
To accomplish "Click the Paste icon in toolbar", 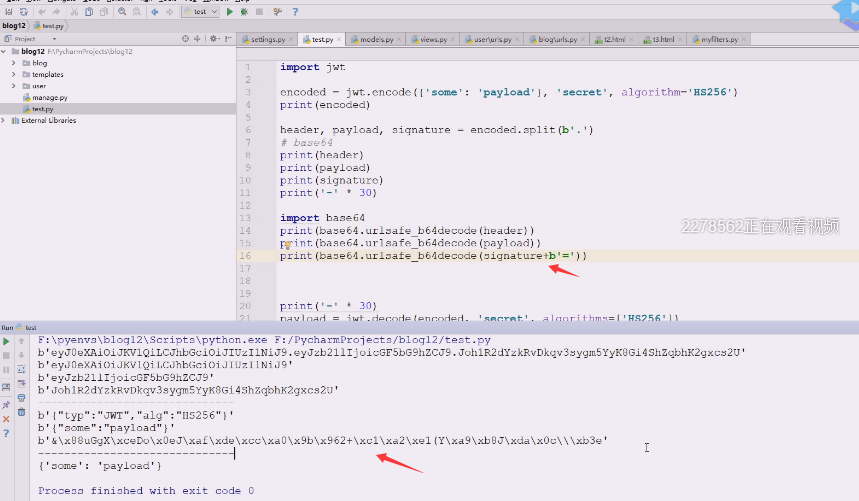I will tap(104, 11).
